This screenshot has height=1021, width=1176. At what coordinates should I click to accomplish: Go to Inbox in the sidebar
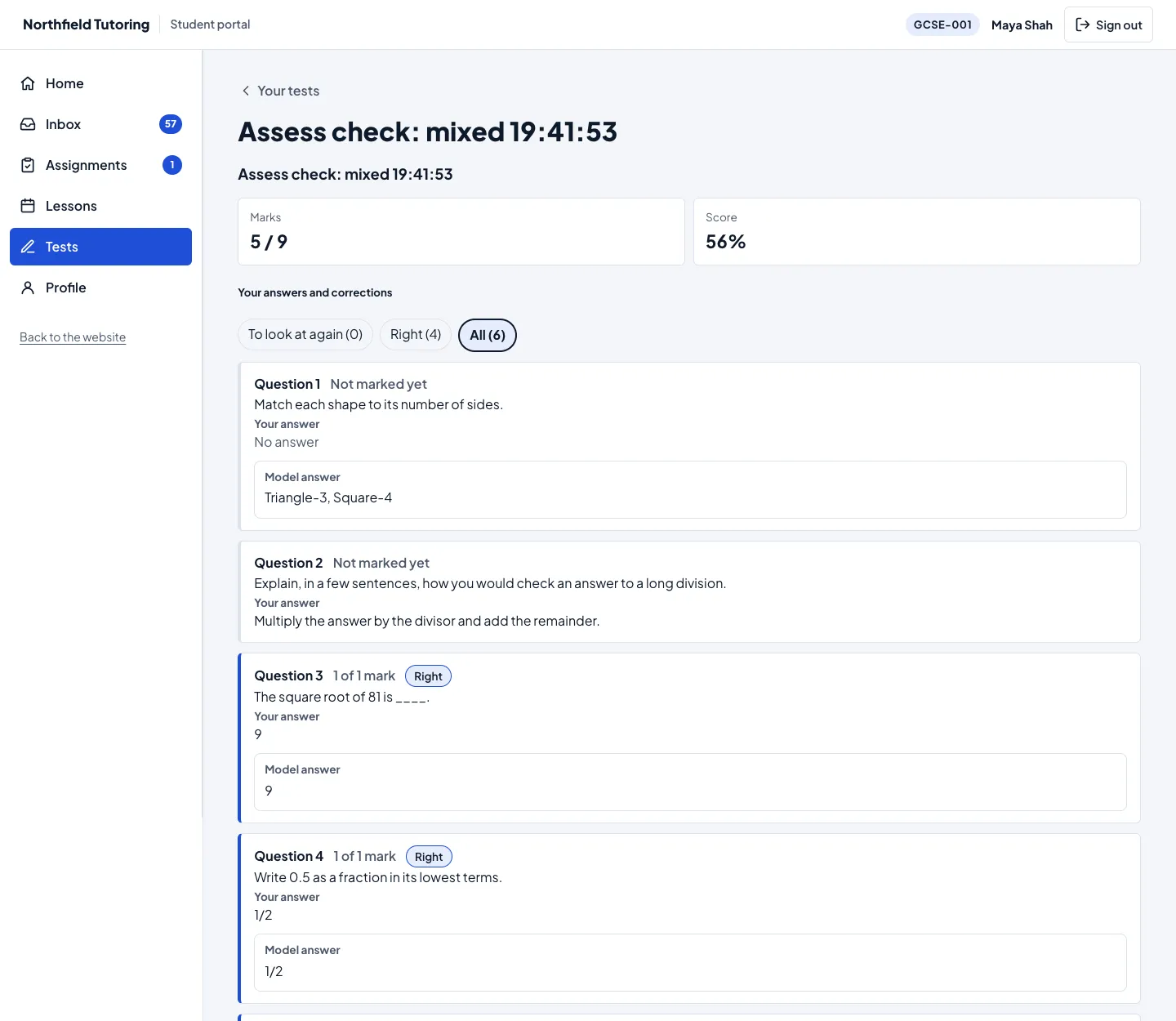[x=100, y=124]
